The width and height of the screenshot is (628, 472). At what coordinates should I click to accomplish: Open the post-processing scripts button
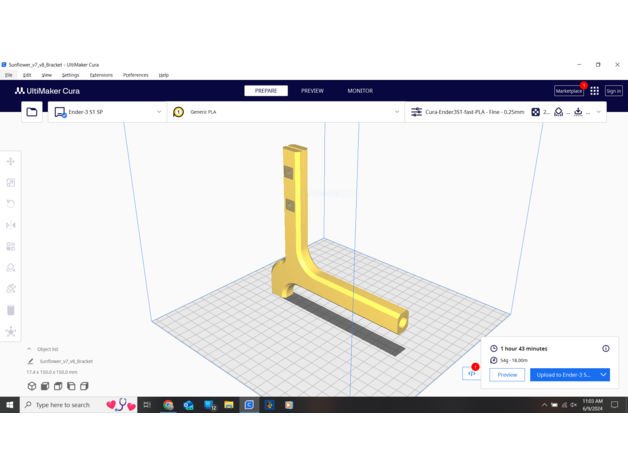click(472, 374)
